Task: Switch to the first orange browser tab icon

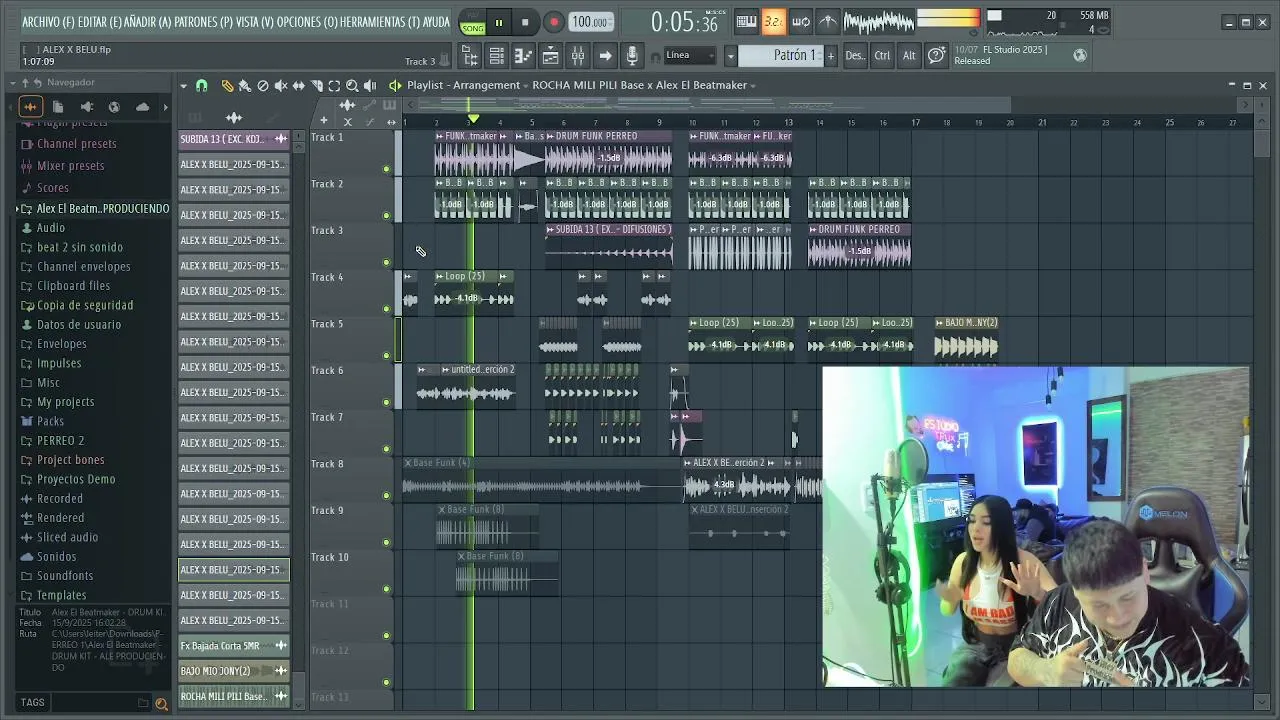Action: click(x=30, y=107)
